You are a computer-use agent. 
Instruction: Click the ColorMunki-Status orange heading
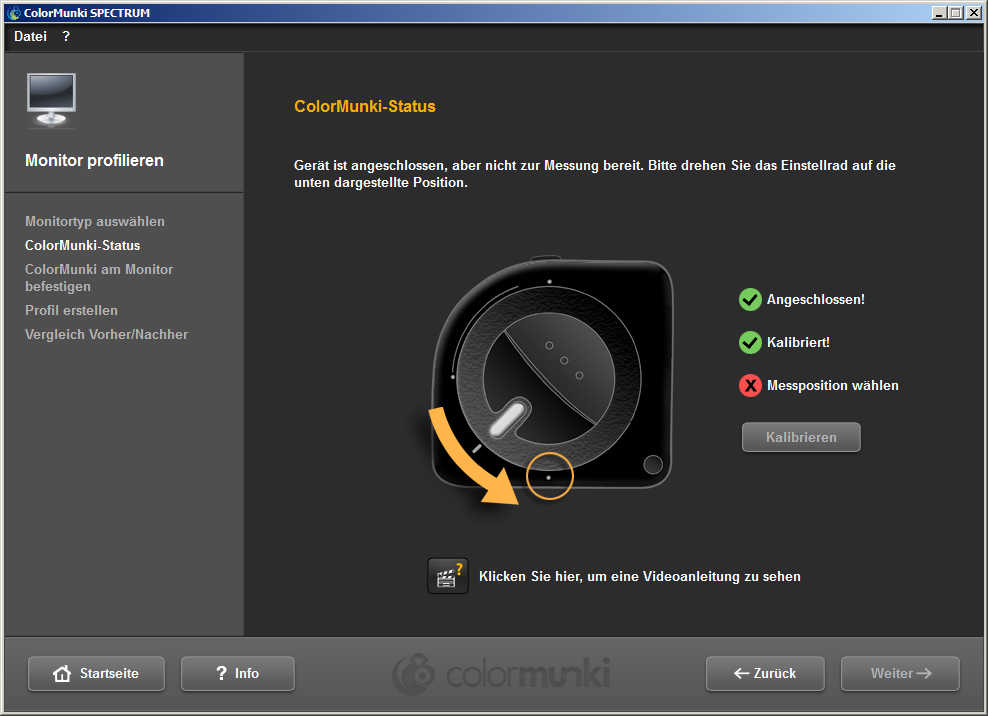(365, 106)
